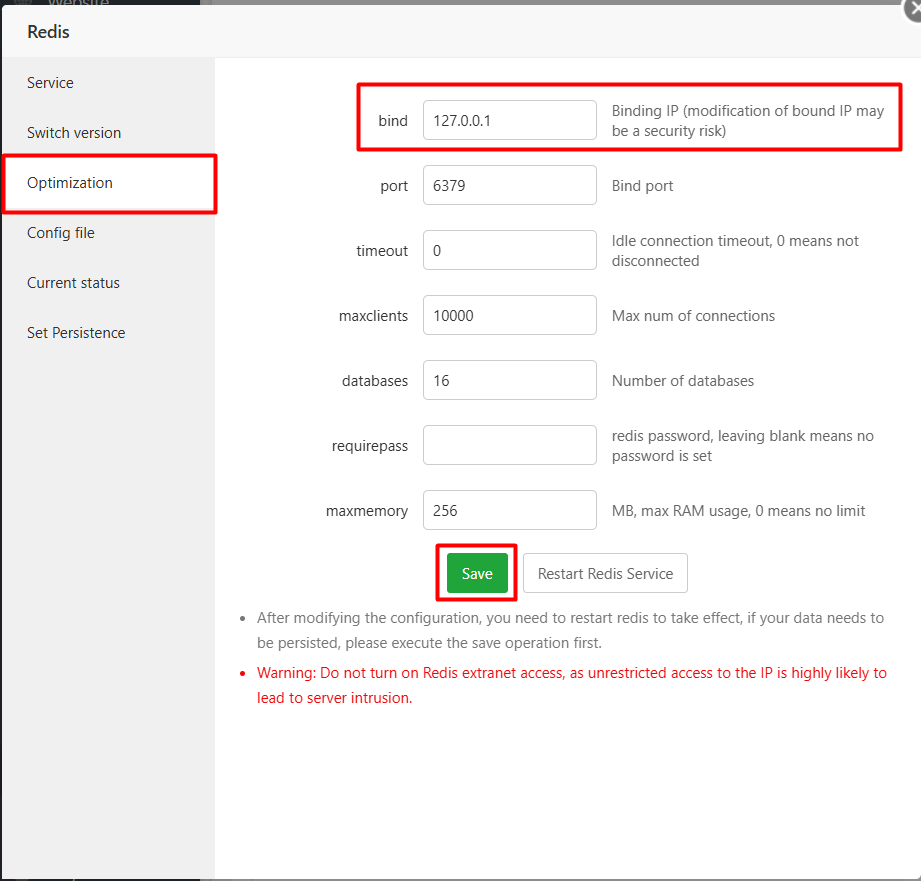This screenshot has height=881, width=921.
Task: Switch to the Switch version section
Action: pyautogui.click(x=74, y=132)
